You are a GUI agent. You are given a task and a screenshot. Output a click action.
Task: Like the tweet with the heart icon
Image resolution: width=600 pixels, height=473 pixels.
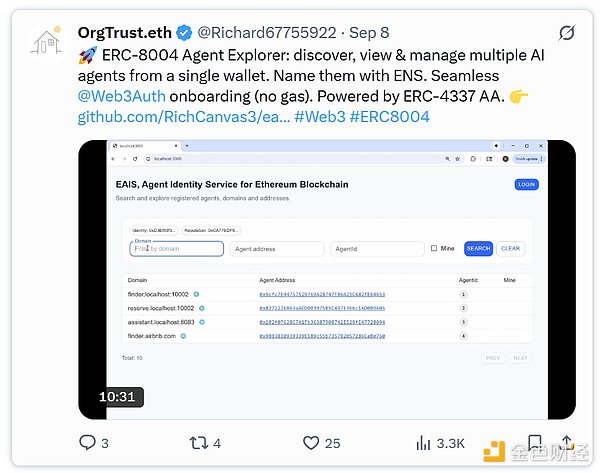310,442
